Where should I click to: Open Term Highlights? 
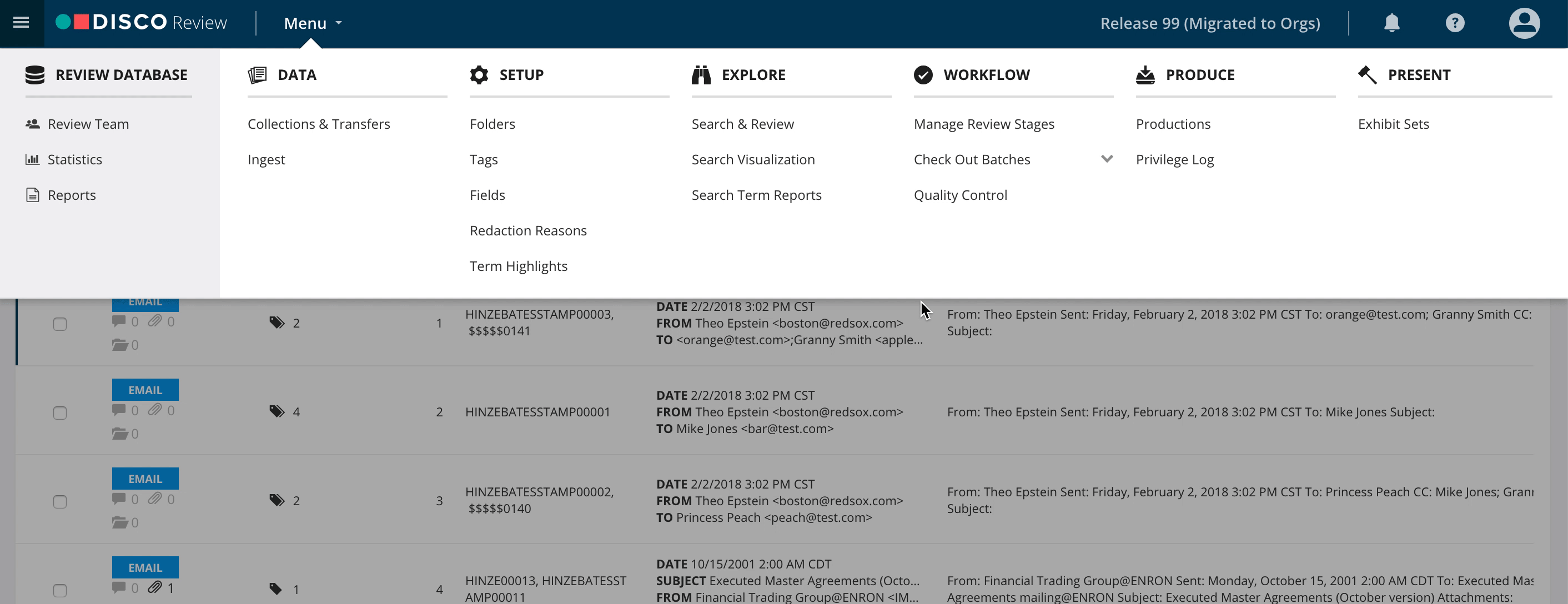[x=519, y=266]
